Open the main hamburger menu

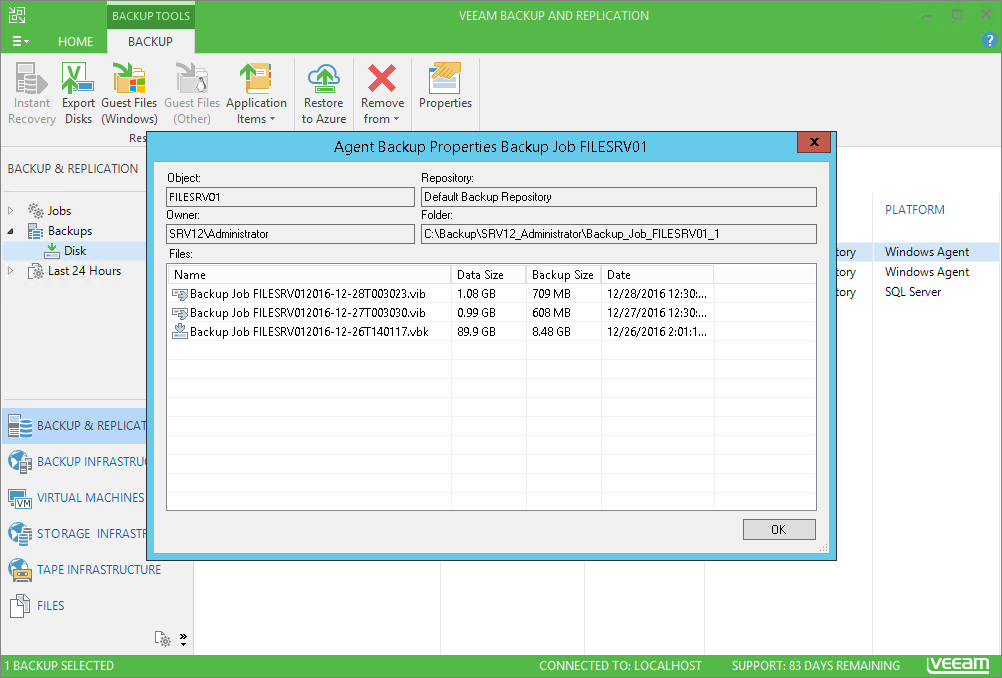click(20, 42)
